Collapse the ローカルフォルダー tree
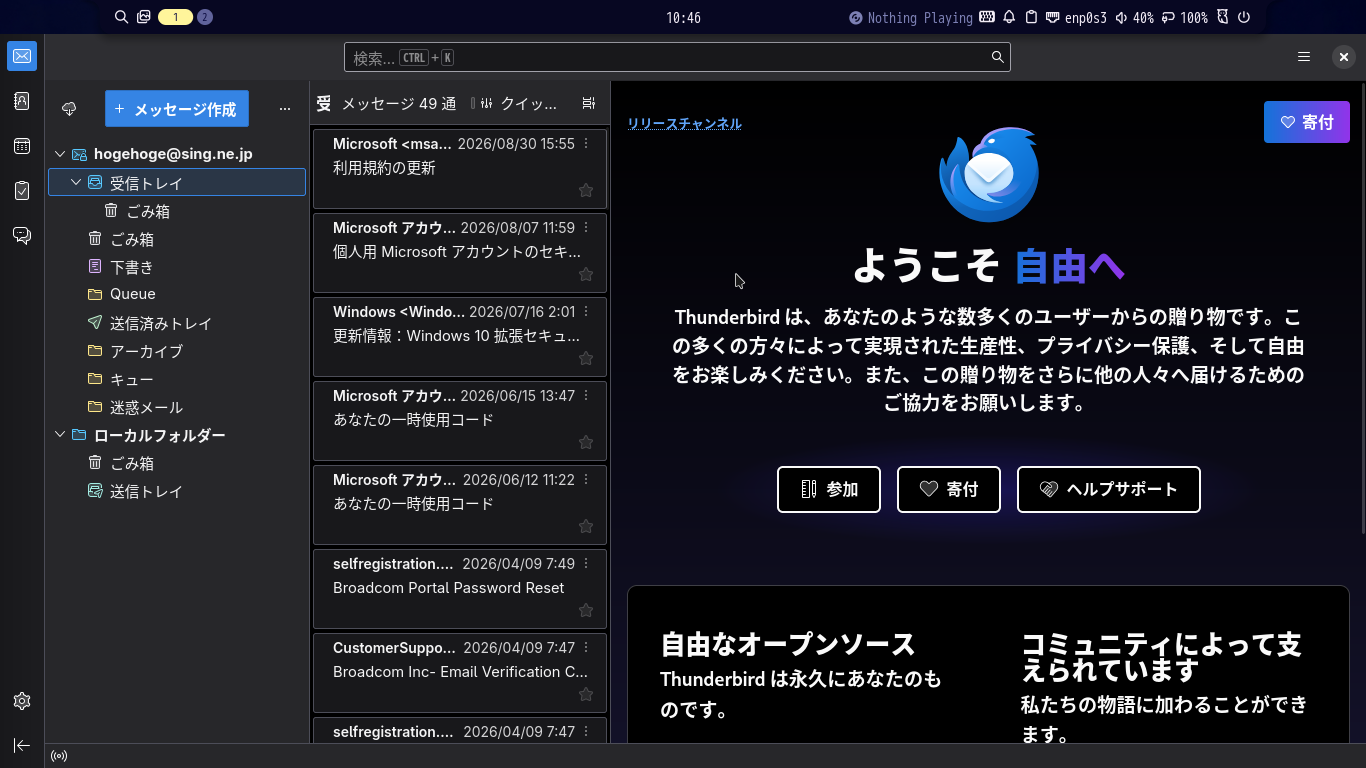This screenshot has width=1366, height=768. click(x=60, y=435)
